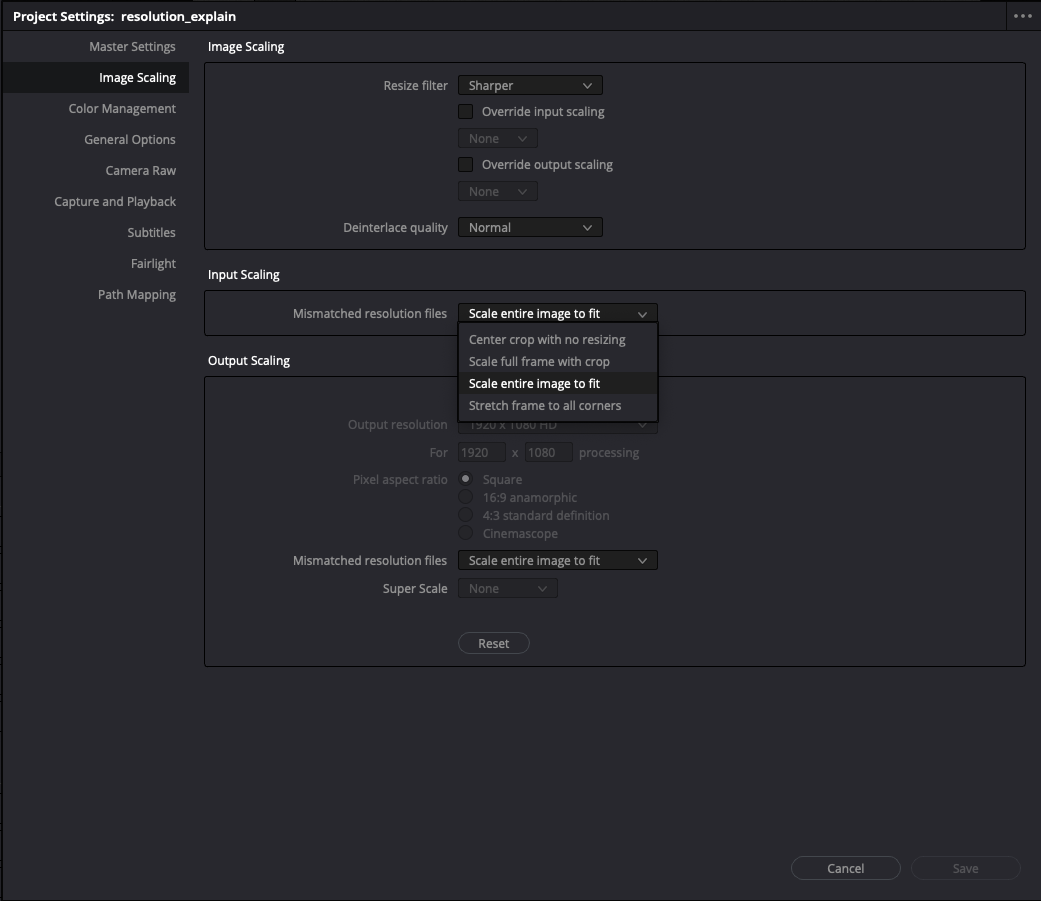The width and height of the screenshot is (1041, 901).
Task: Select Scale full frame with crop
Action: (539, 362)
